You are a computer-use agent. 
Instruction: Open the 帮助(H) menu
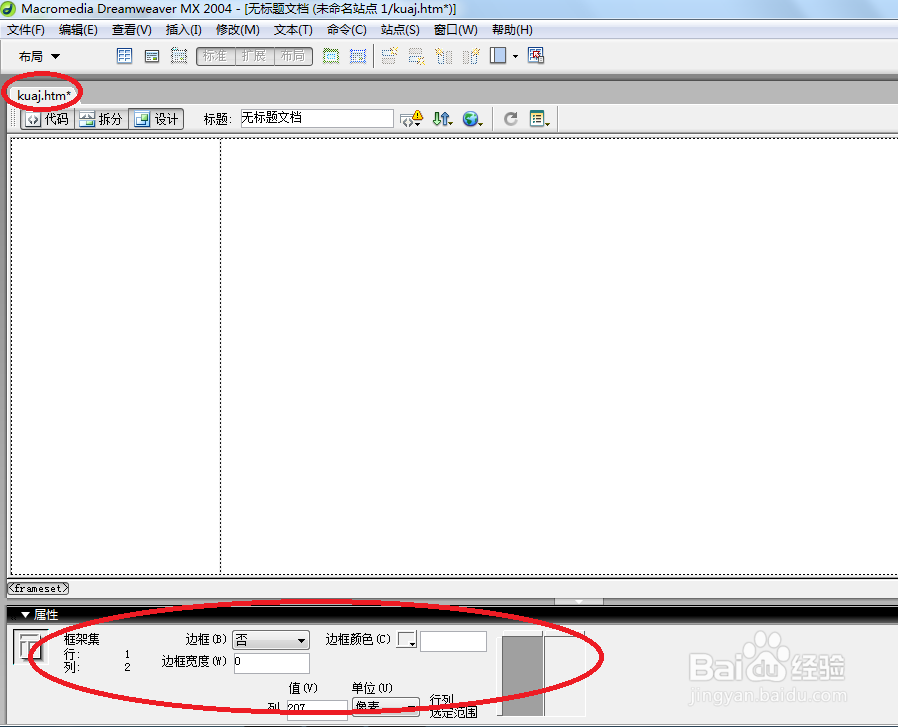tap(512, 30)
